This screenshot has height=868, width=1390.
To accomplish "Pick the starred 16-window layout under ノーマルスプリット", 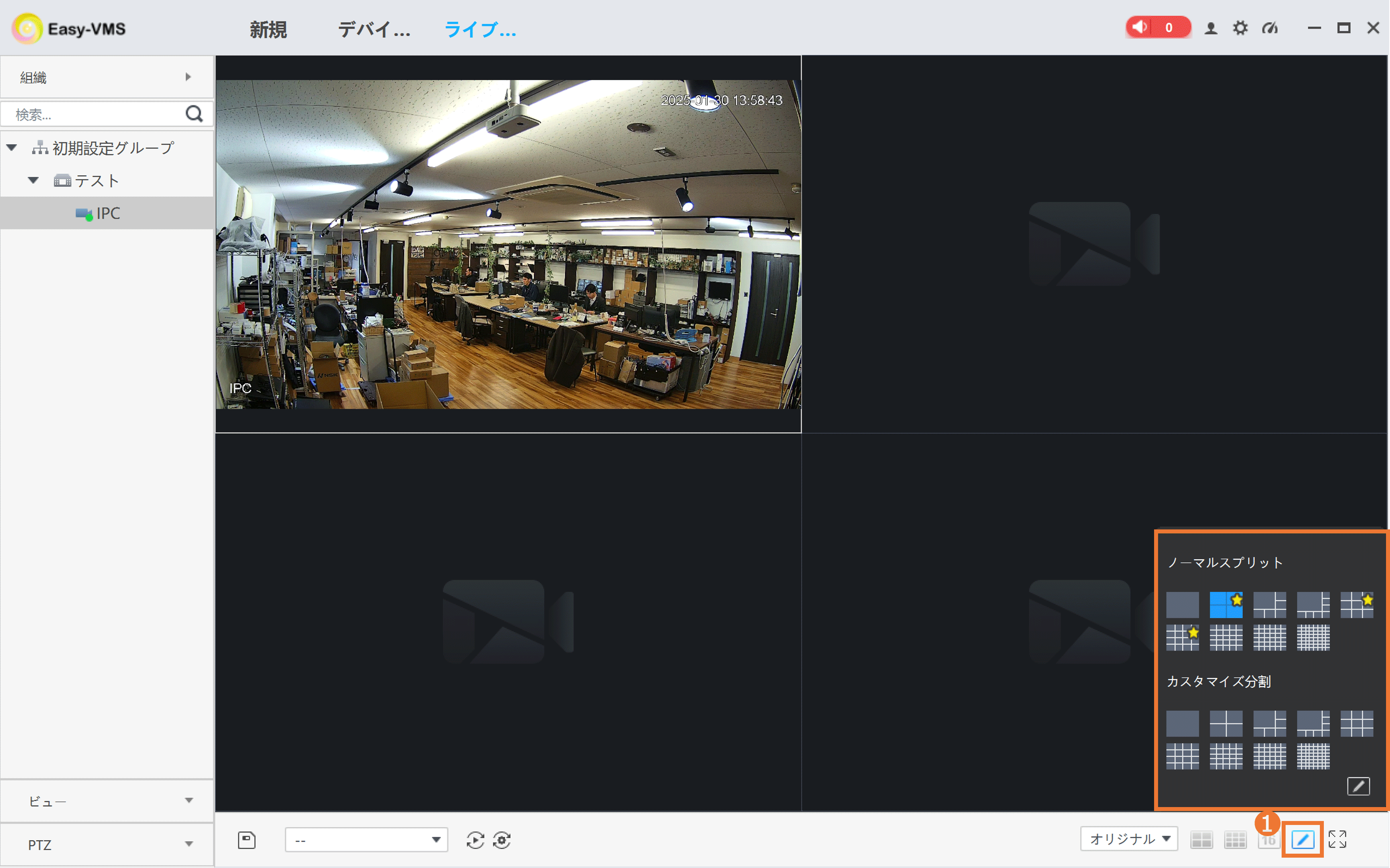I will coord(1182,637).
